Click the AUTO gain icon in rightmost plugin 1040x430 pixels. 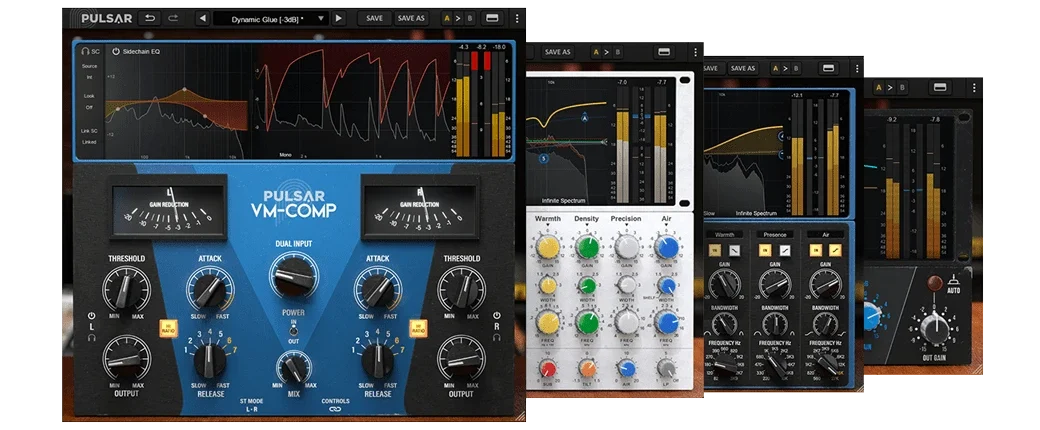[952, 284]
